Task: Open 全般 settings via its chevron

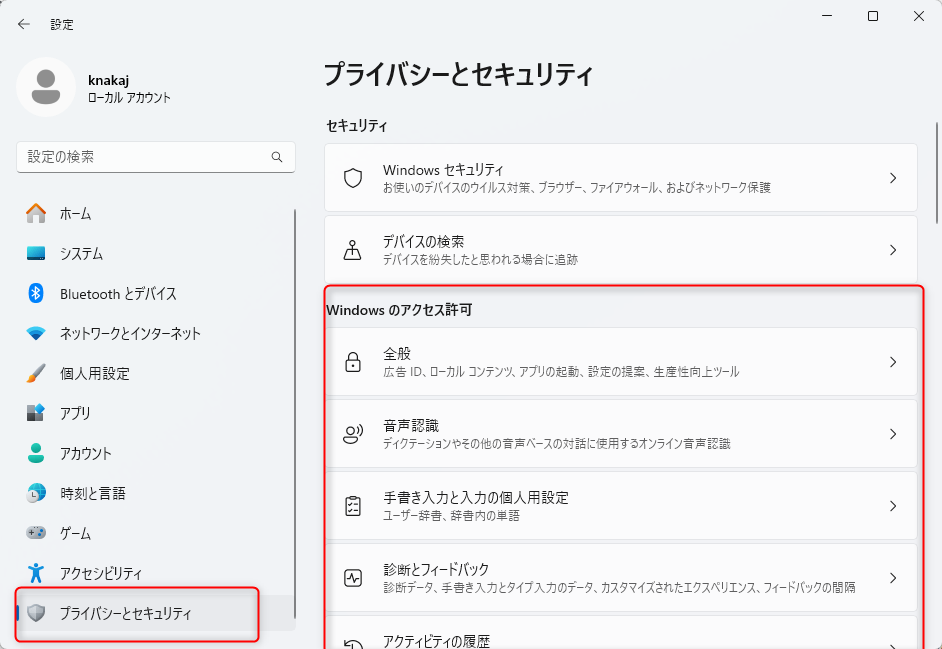Action: 893,362
